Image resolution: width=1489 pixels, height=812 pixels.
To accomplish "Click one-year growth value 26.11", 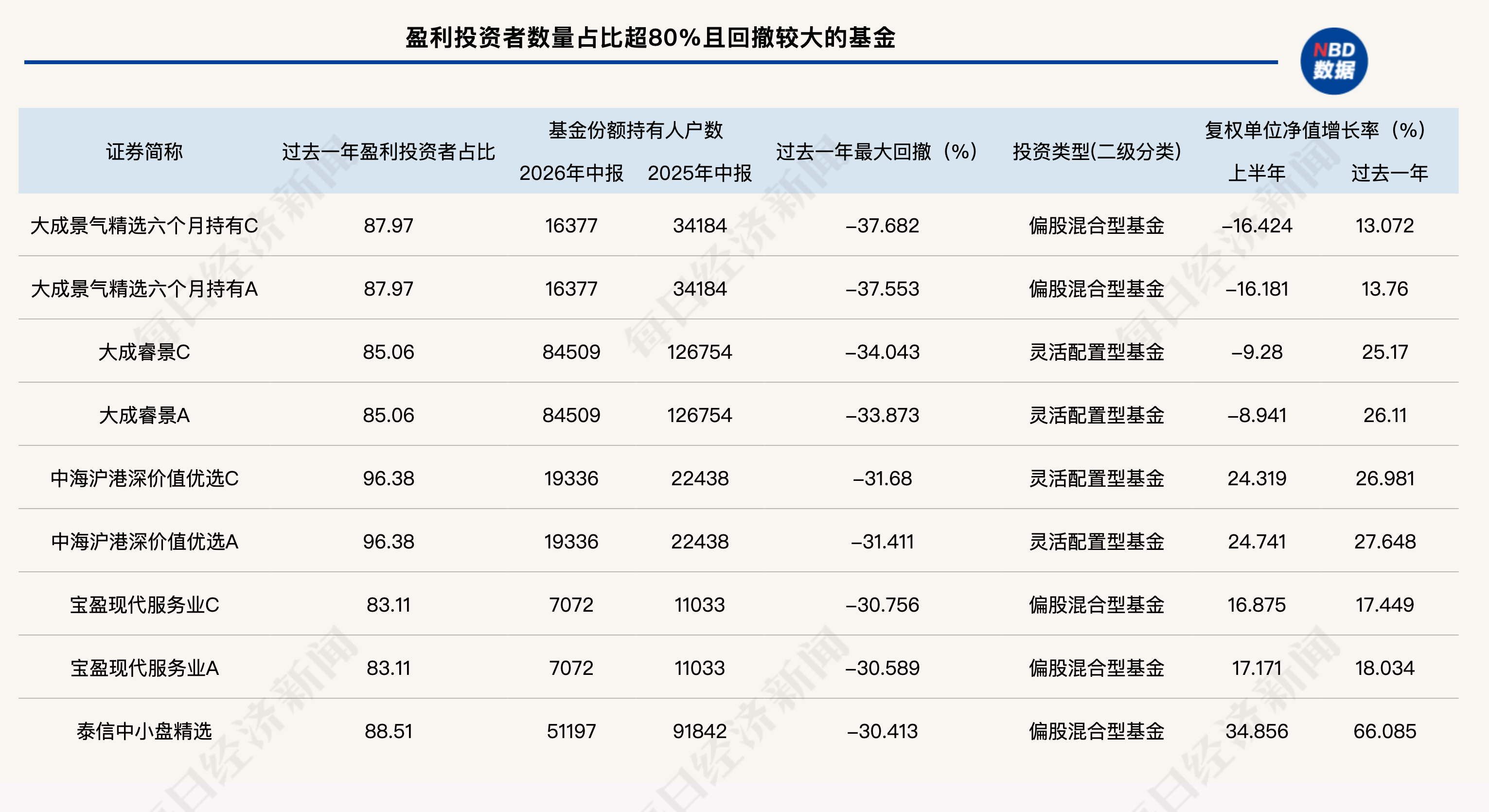I will point(1385,415).
